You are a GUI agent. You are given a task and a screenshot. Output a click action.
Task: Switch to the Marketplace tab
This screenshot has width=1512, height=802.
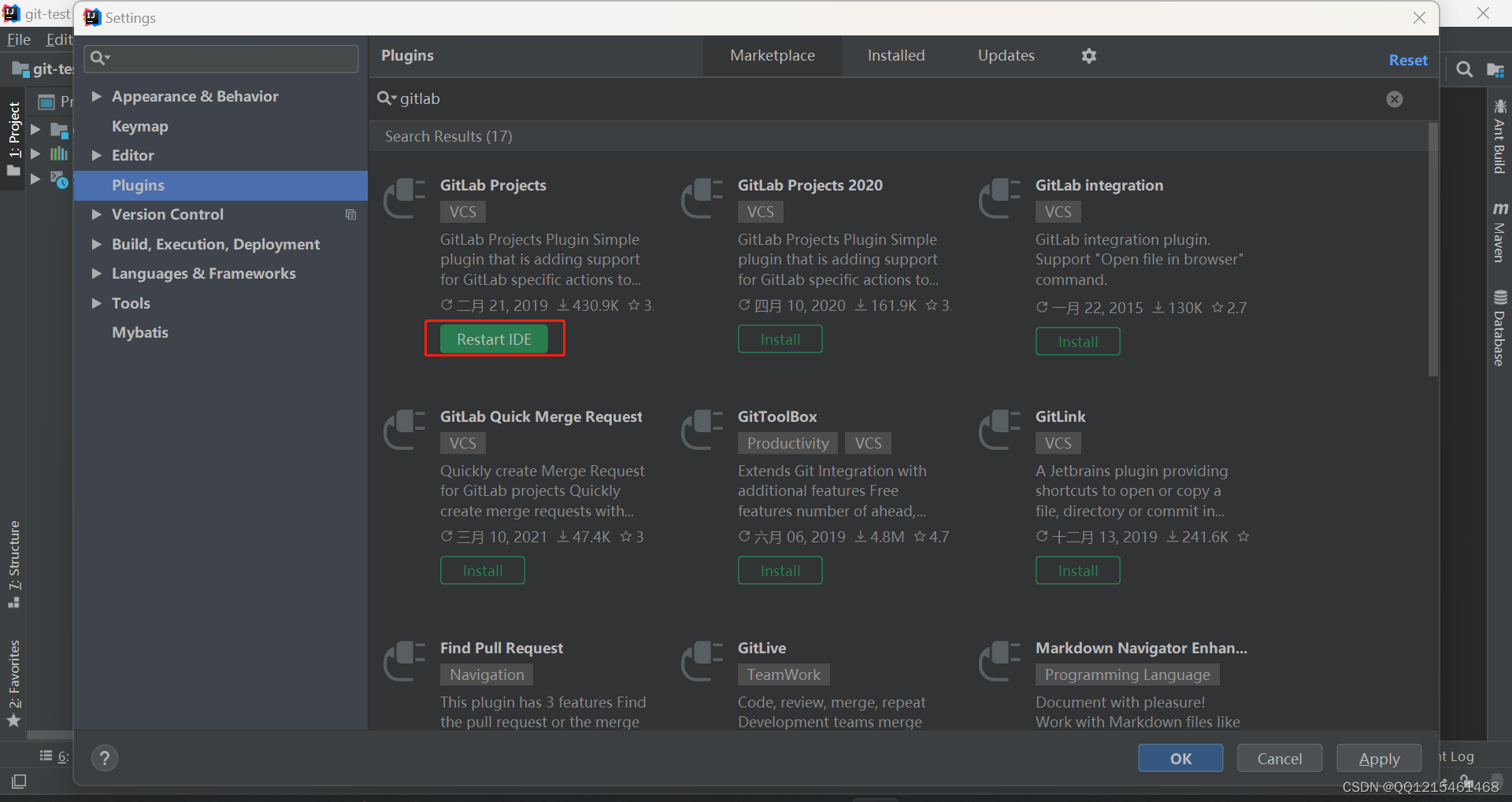click(x=773, y=56)
